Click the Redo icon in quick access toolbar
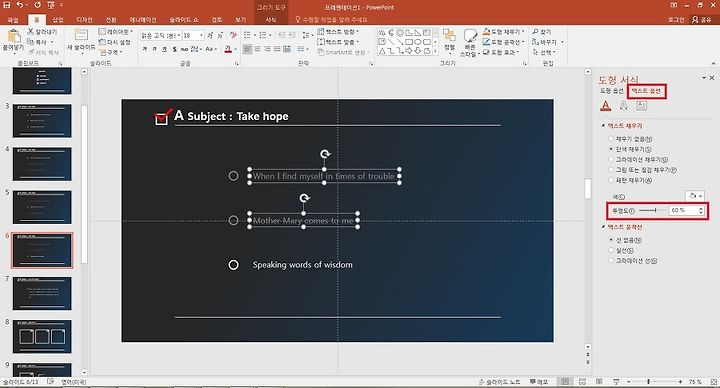The width and height of the screenshot is (720, 388). click(37, 5)
